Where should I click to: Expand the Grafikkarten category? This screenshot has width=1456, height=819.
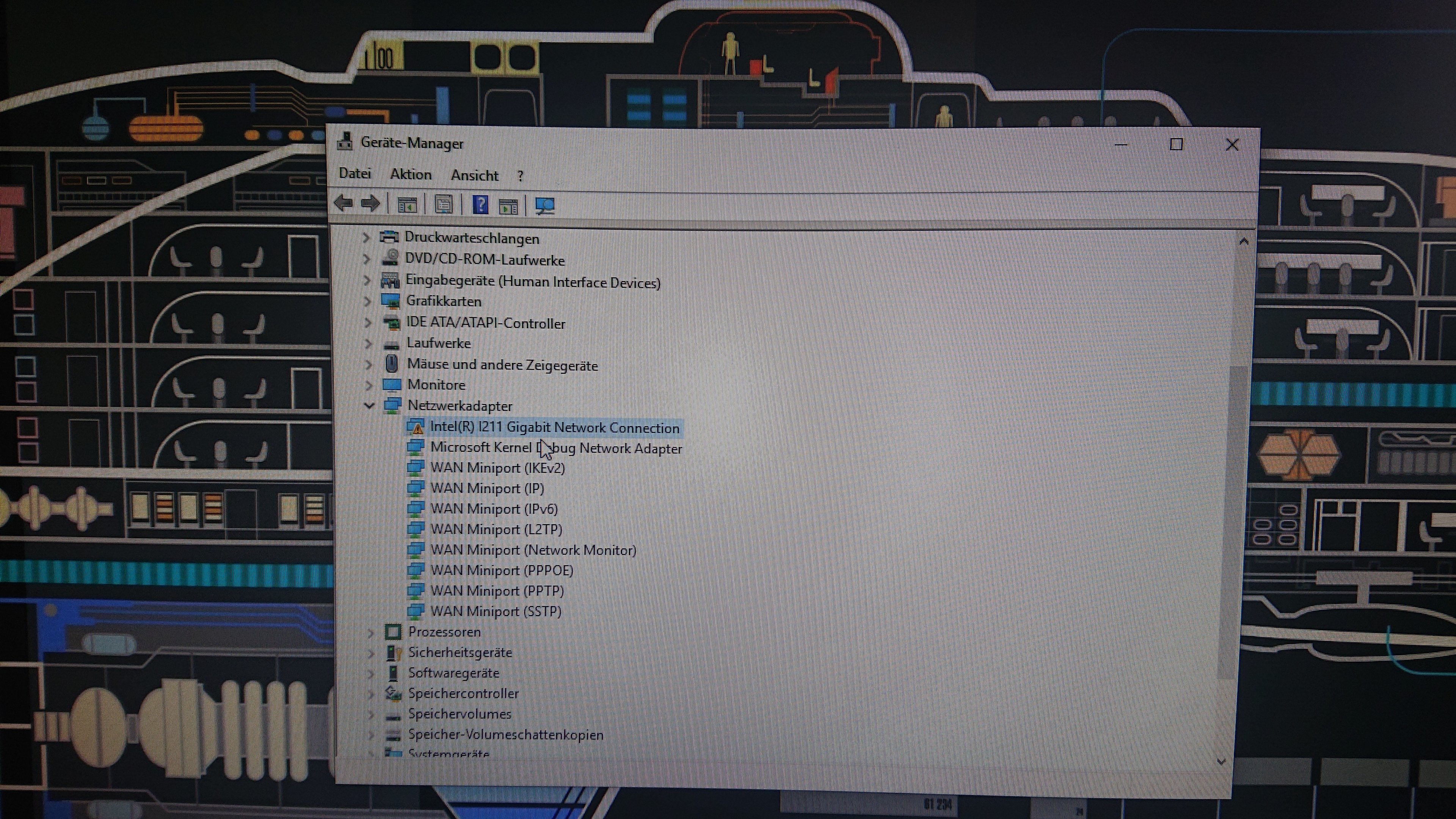click(367, 301)
